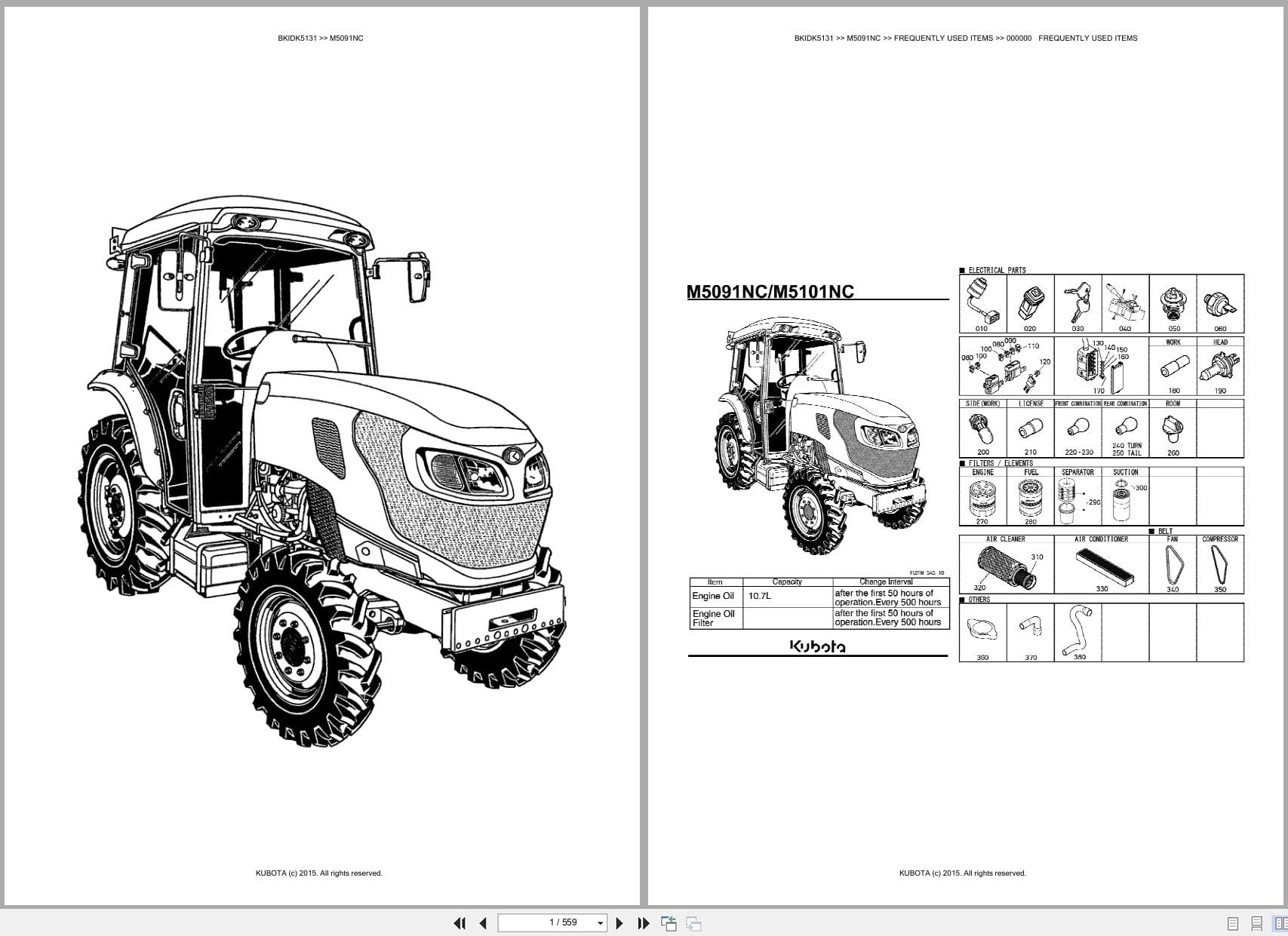The height and width of the screenshot is (936, 1288).
Task: Go back to the previous view
Action: pyautogui.click(x=669, y=923)
